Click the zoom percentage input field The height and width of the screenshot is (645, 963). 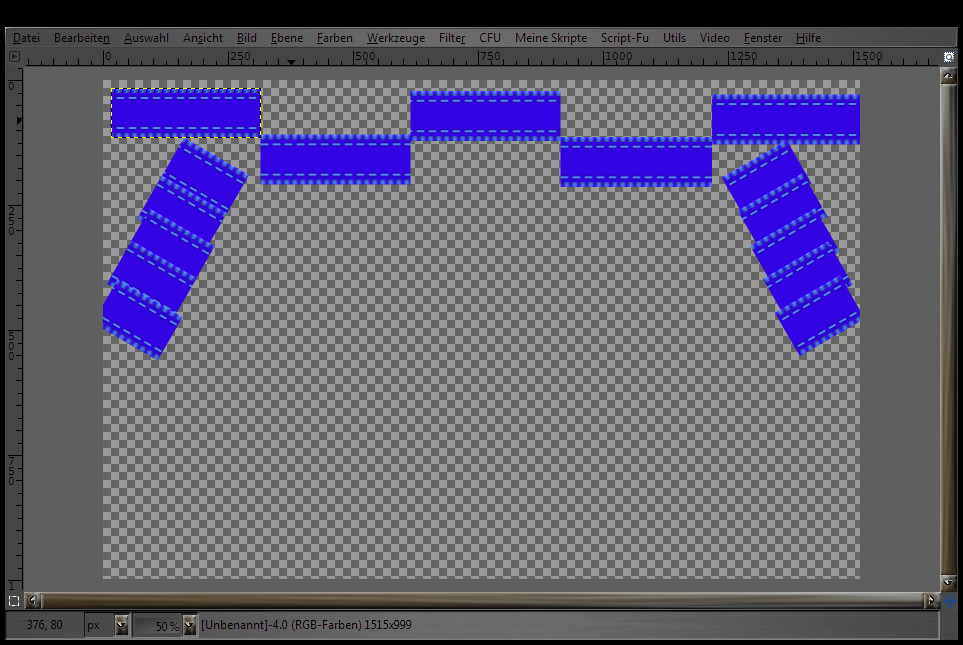[158, 626]
